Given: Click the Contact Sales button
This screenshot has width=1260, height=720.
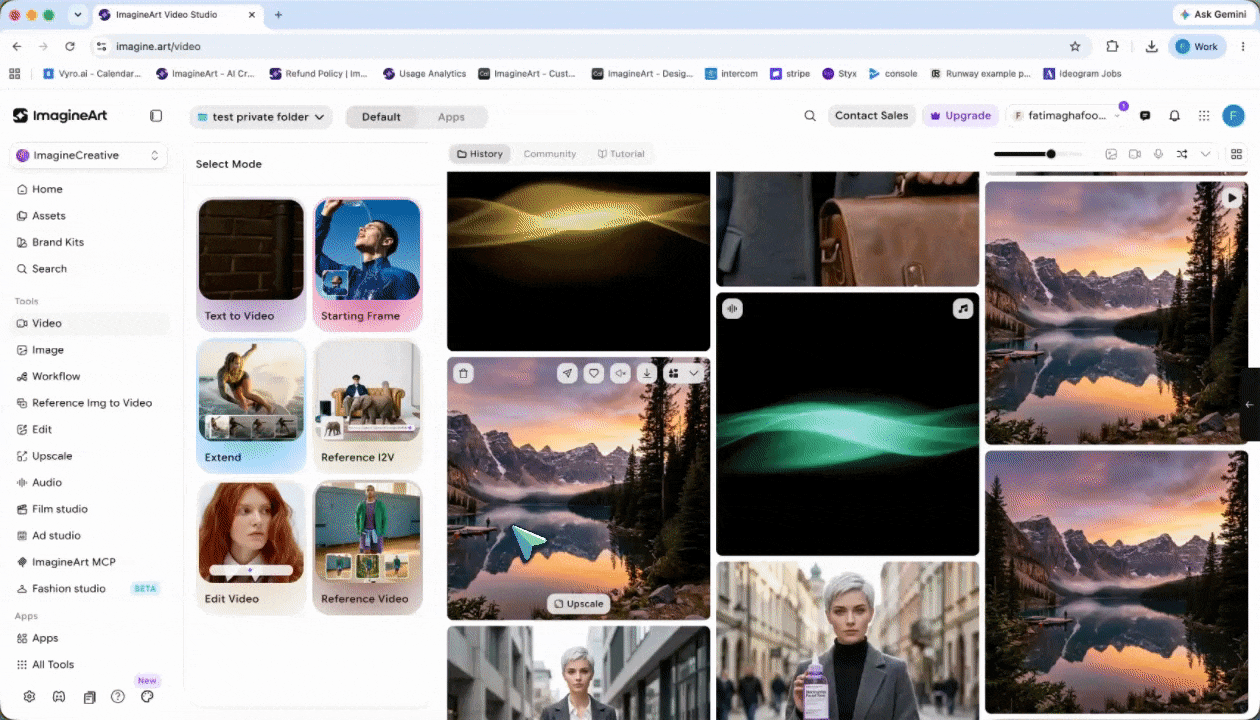Looking at the screenshot, I should coord(871,116).
